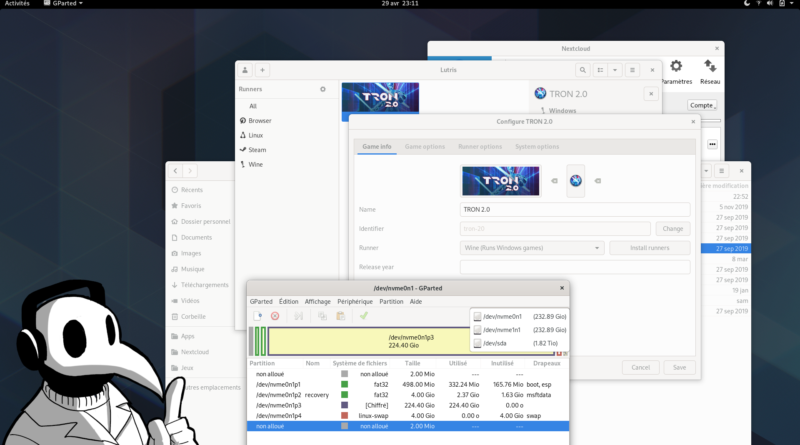Click the gear icon beside Runners
800x445 pixels.
322,89
